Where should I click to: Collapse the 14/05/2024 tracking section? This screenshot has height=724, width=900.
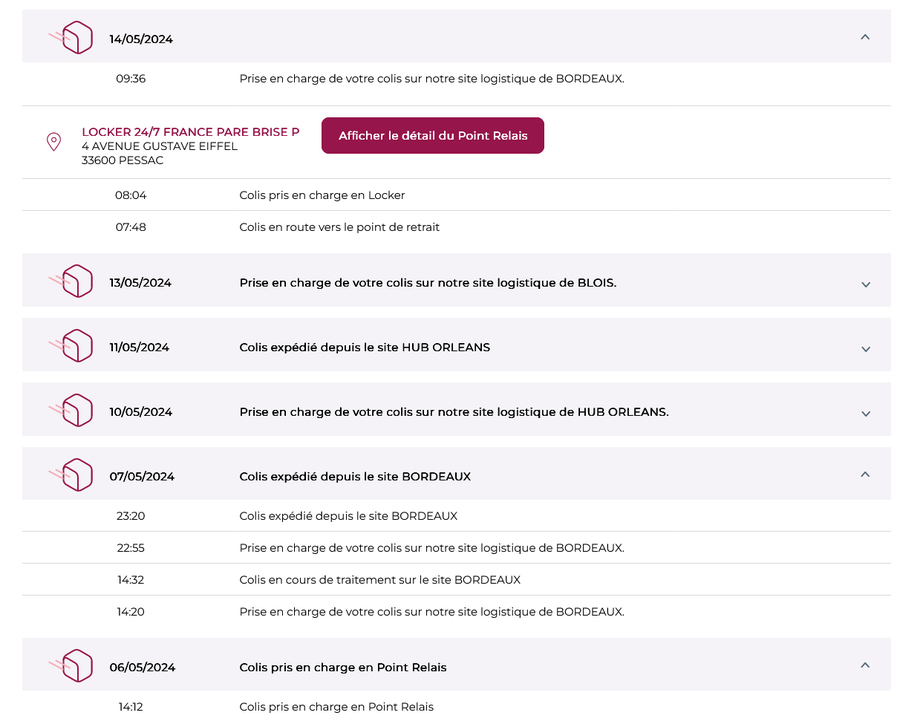tap(865, 38)
